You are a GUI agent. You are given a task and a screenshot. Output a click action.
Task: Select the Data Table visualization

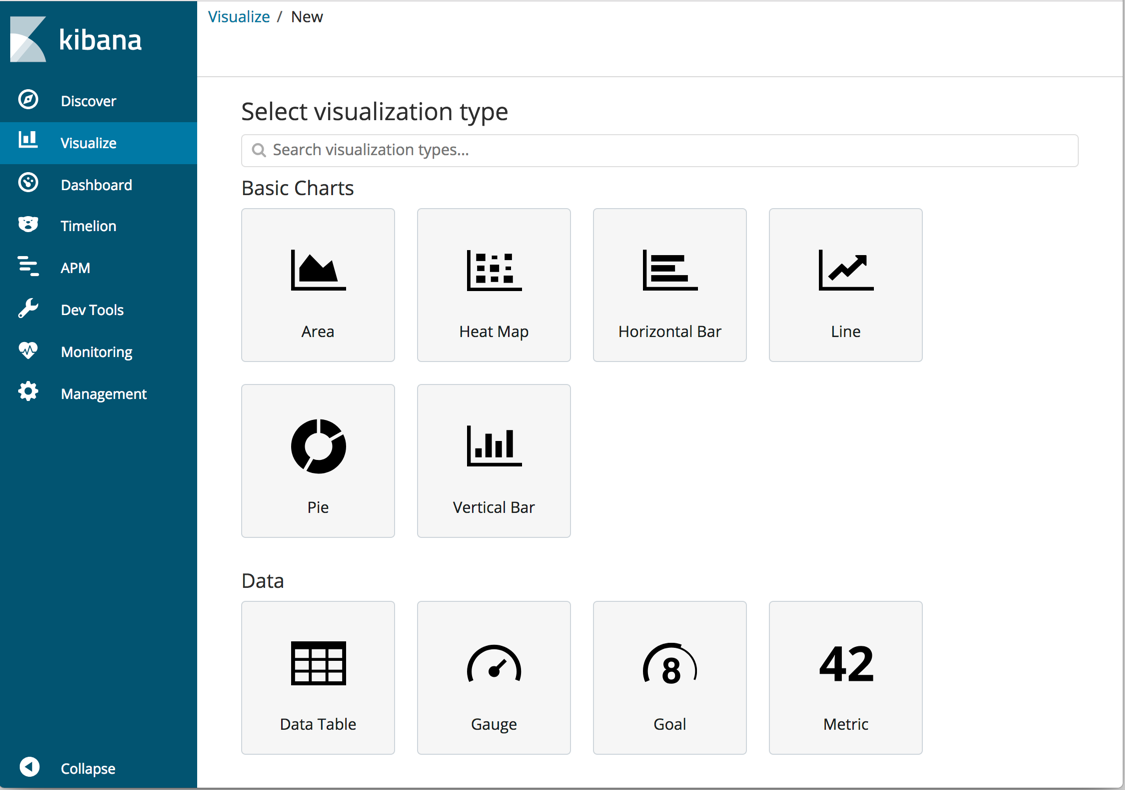(x=317, y=677)
